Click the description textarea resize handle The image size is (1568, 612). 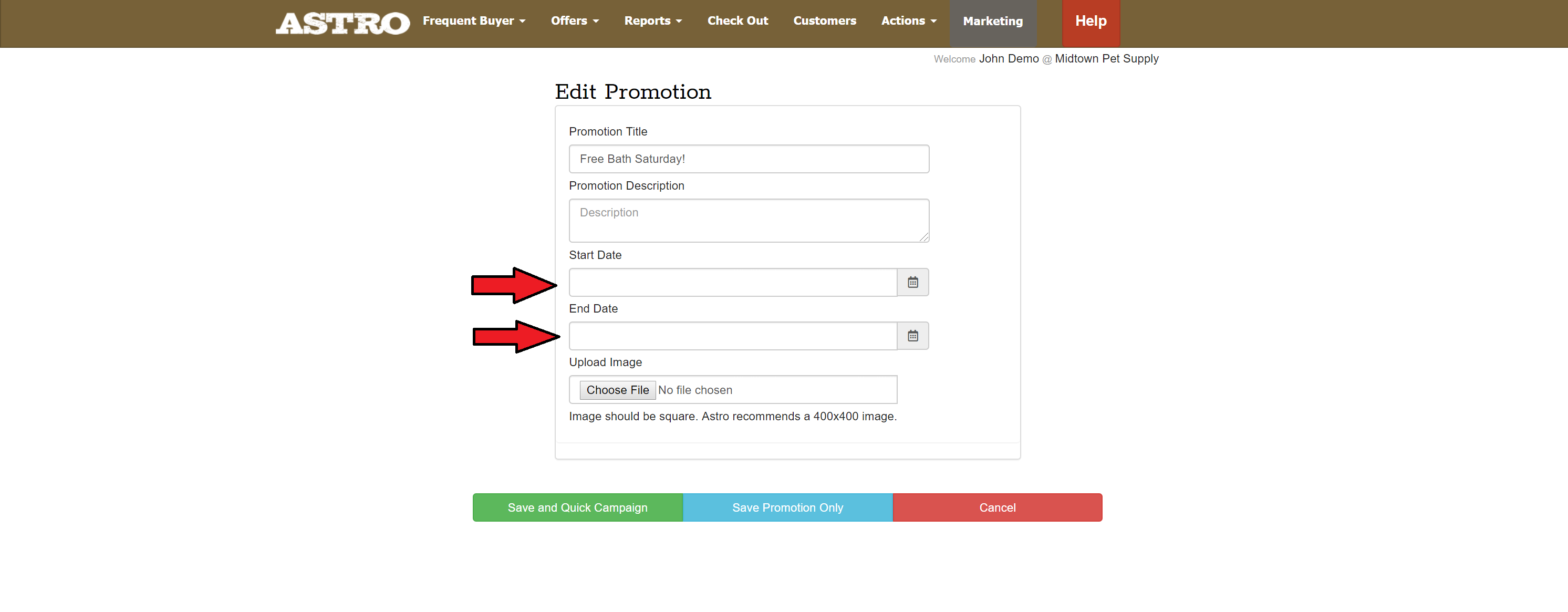924,237
